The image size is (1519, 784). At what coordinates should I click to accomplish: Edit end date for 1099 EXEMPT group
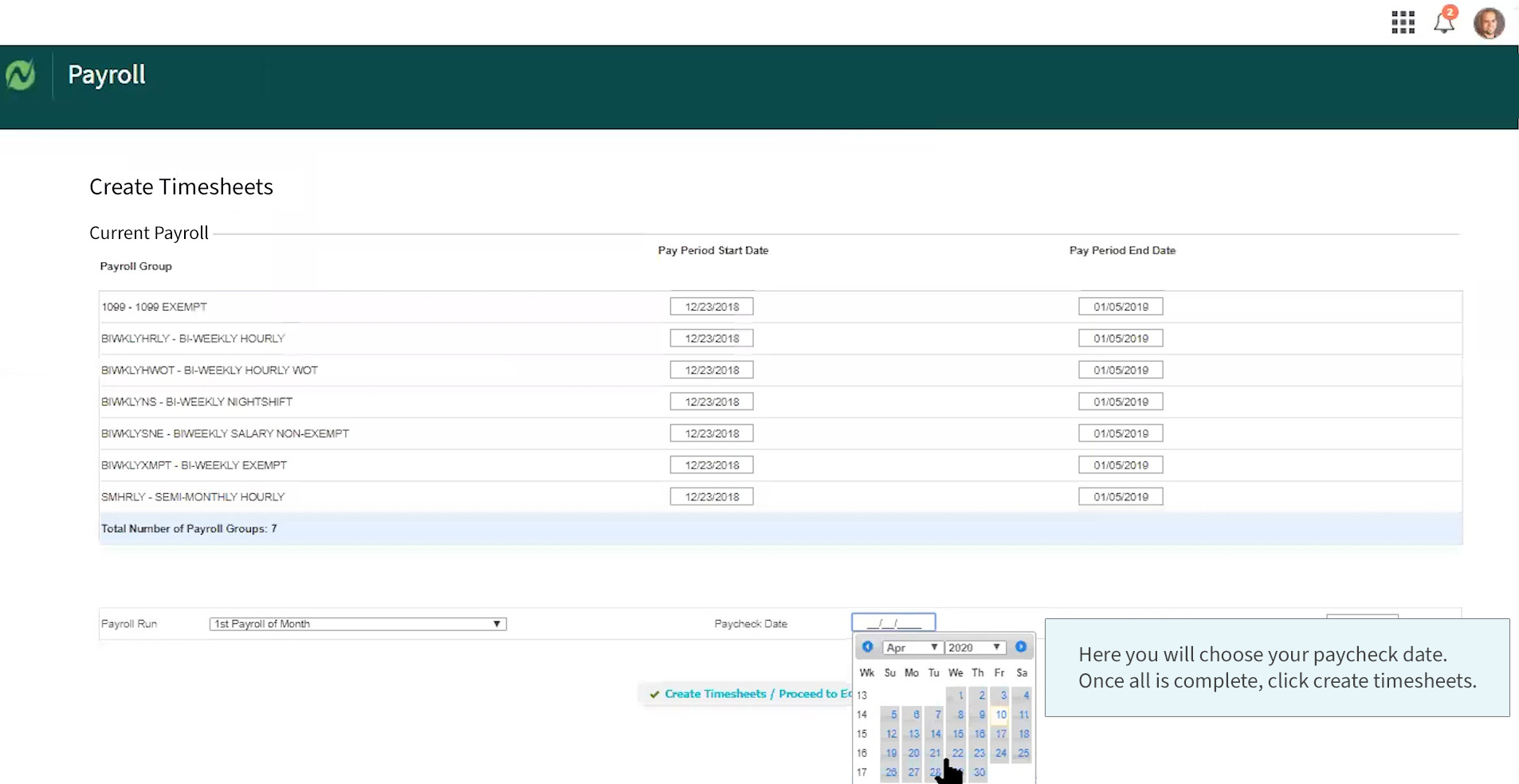coord(1121,307)
